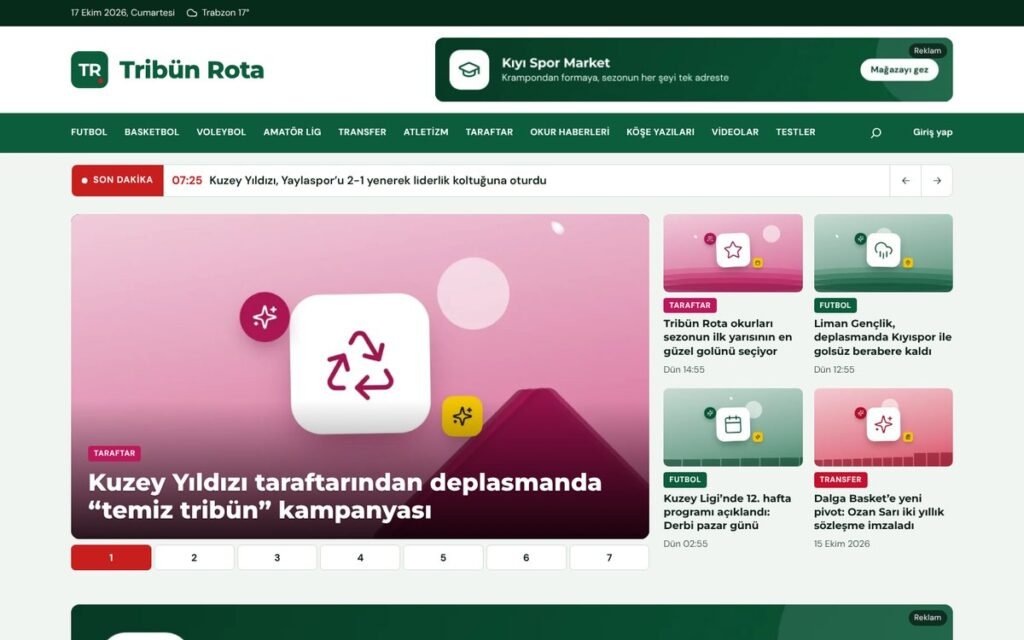
Task: Click the Kıyı Spor Market ad icon
Action: pos(469,70)
